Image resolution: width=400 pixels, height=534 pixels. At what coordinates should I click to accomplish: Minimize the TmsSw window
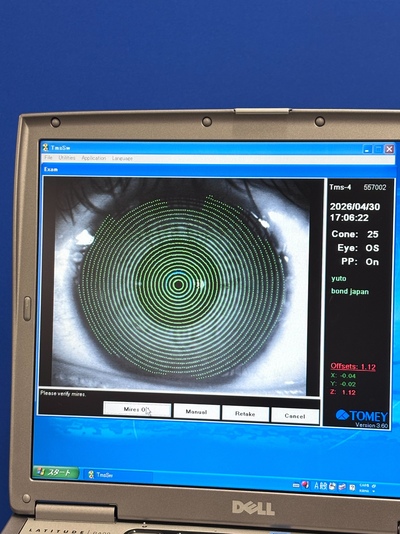[367, 149]
